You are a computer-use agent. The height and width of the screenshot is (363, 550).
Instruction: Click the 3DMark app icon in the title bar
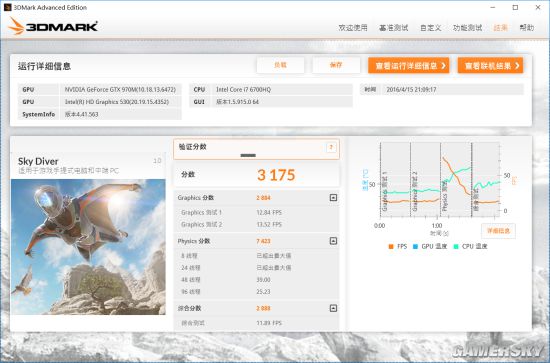[x=7, y=7]
